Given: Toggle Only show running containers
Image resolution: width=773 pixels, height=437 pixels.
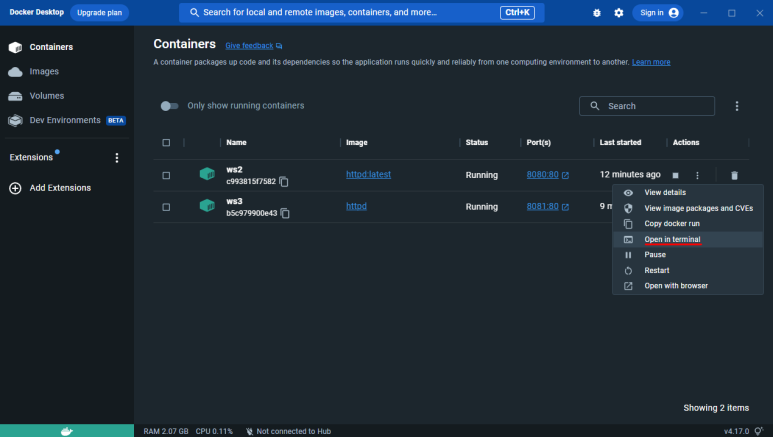Looking at the screenshot, I should tap(170, 106).
